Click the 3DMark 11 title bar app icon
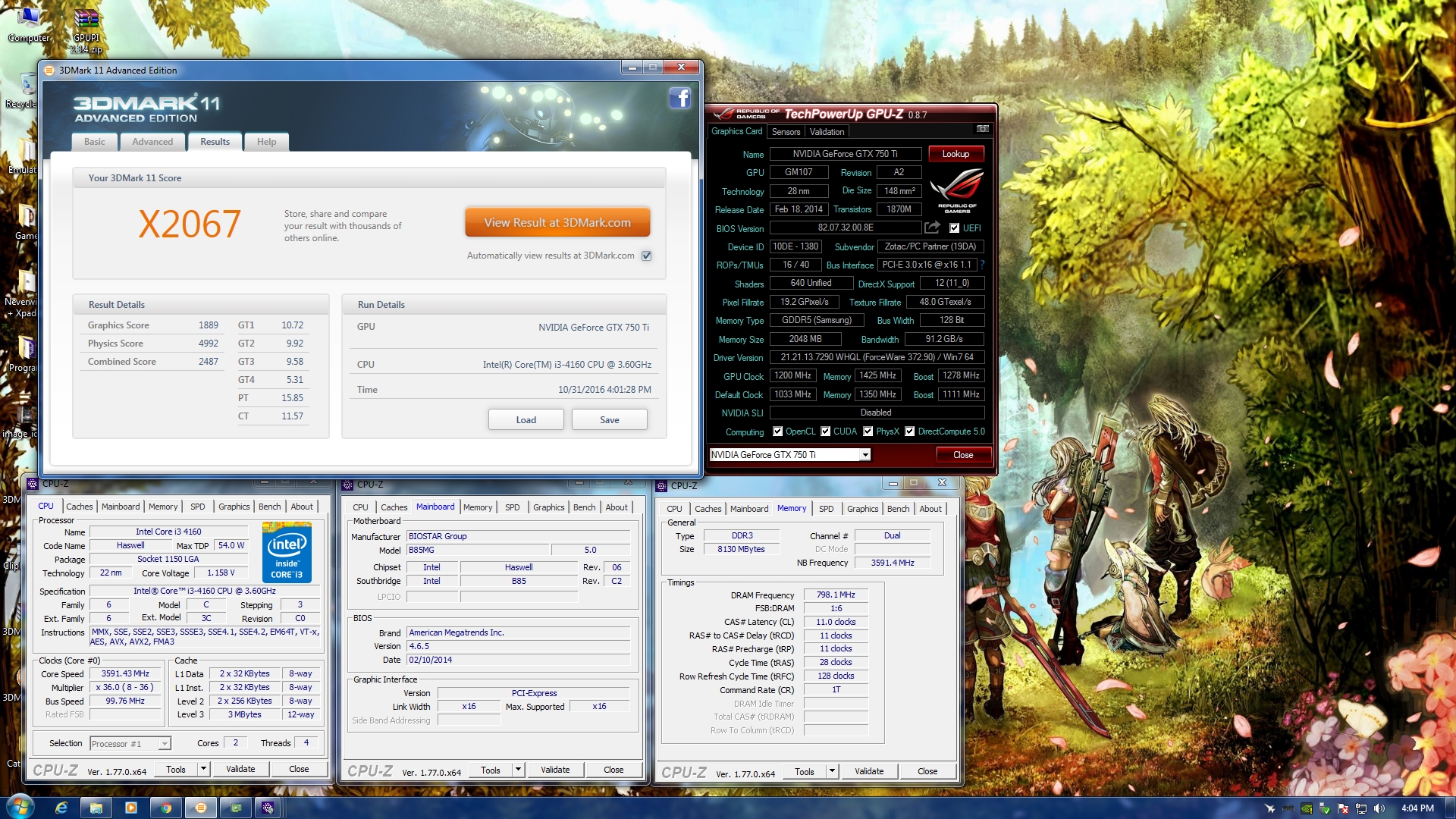1456x819 pixels. pos(49,71)
